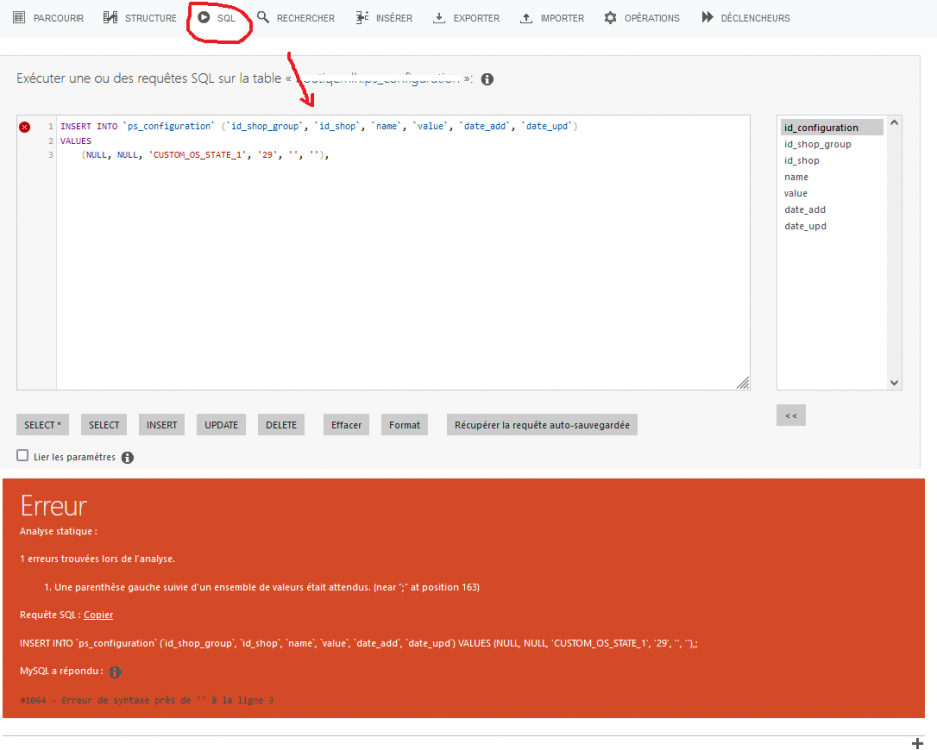Click 'Récupérer la requête auto-sauvegardée' button

pos(541,424)
